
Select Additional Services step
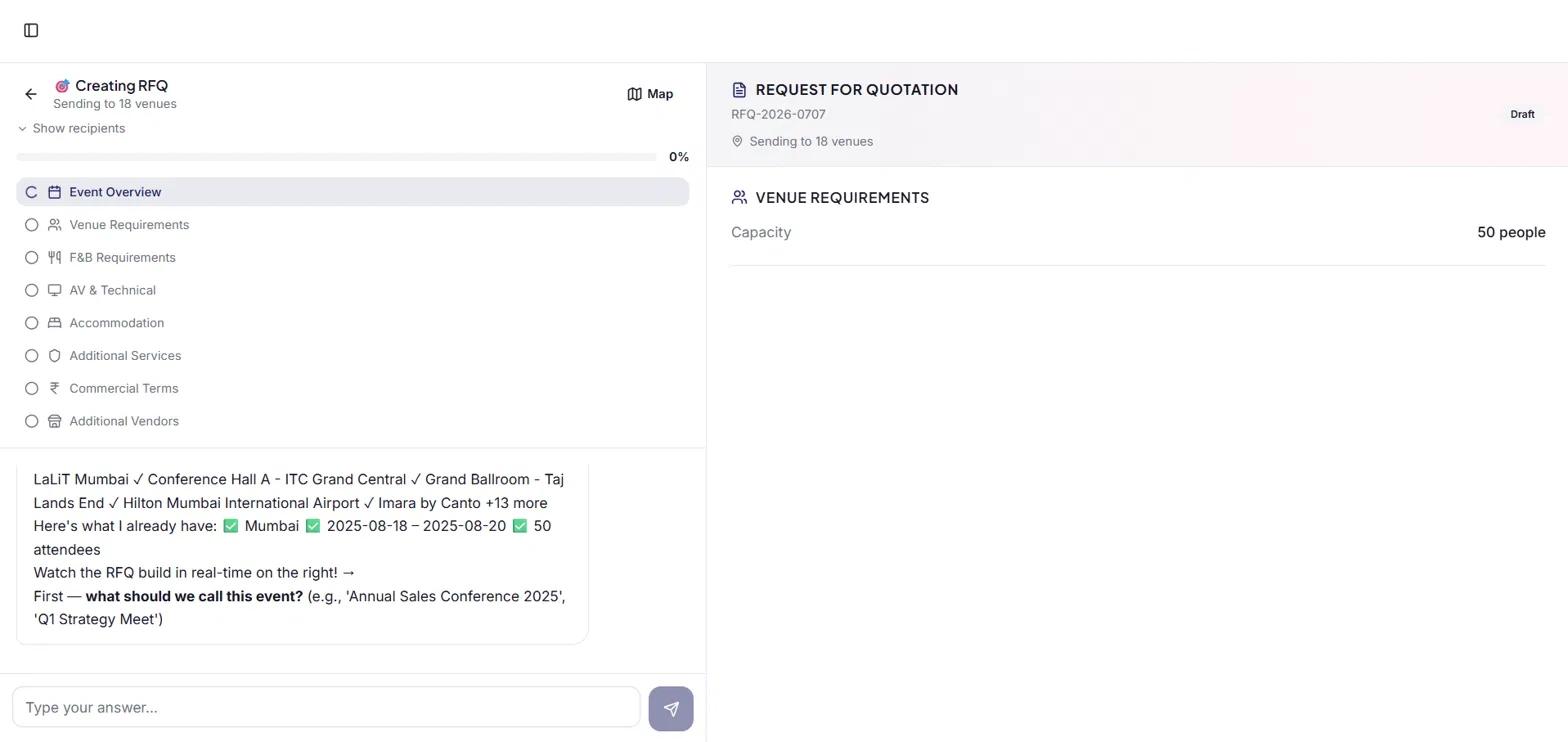[352, 356]
